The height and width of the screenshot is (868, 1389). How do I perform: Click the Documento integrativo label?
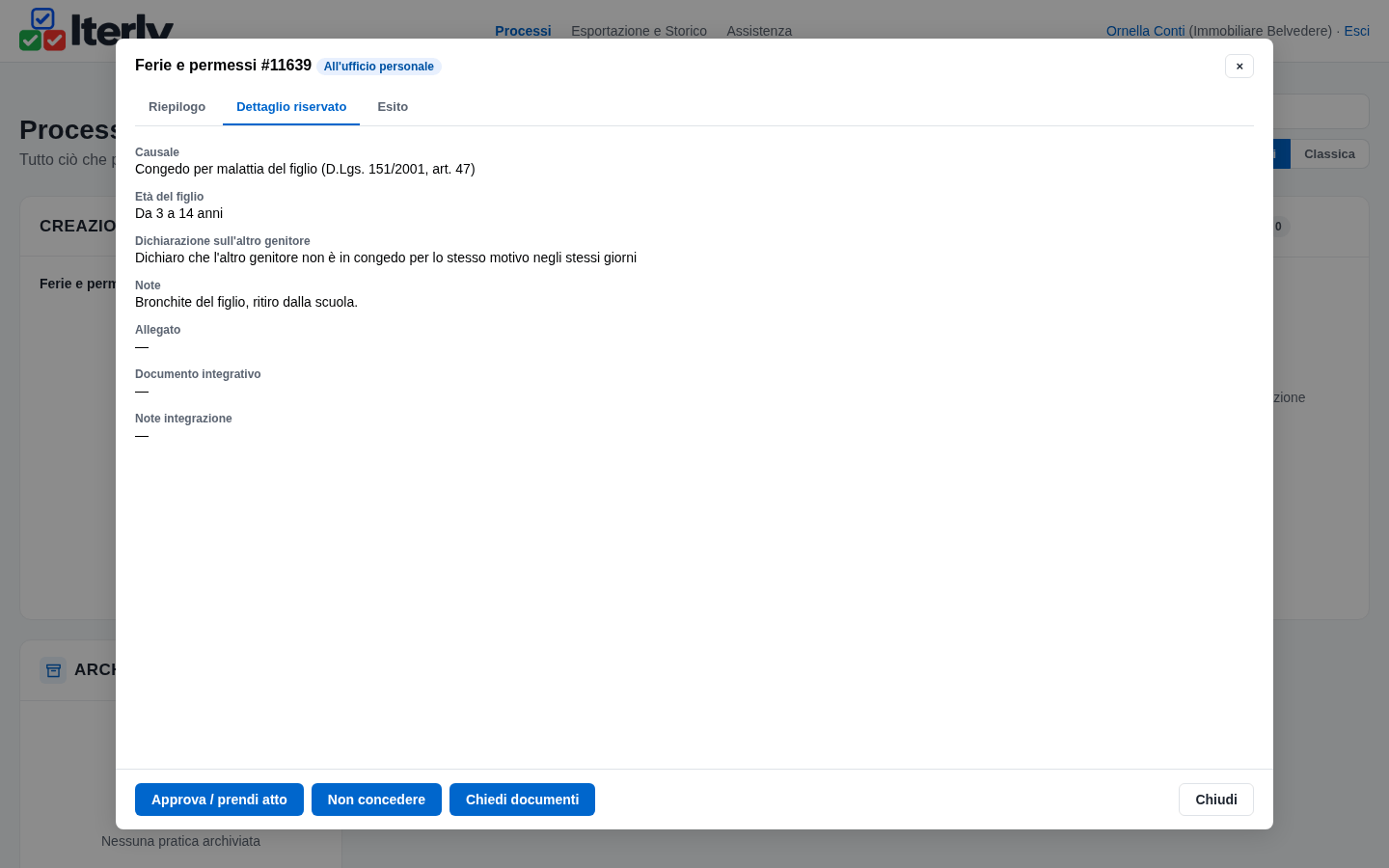pos(198,374)
